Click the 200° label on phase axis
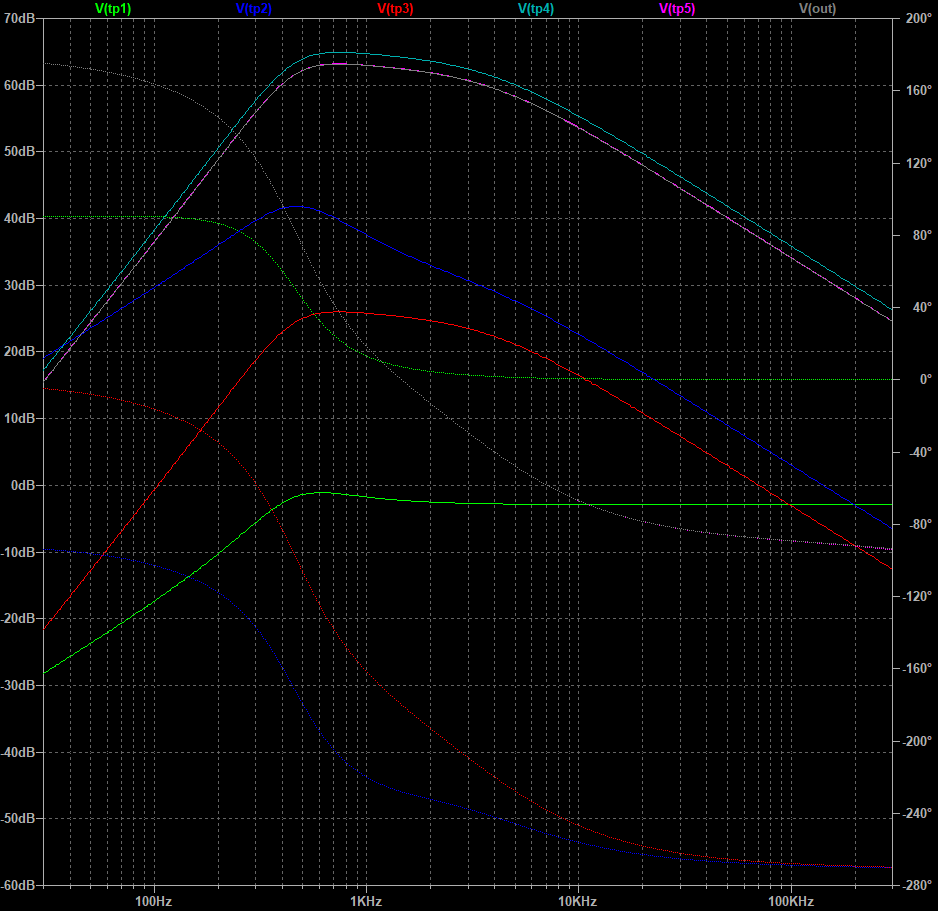 (x=915, y=19)
